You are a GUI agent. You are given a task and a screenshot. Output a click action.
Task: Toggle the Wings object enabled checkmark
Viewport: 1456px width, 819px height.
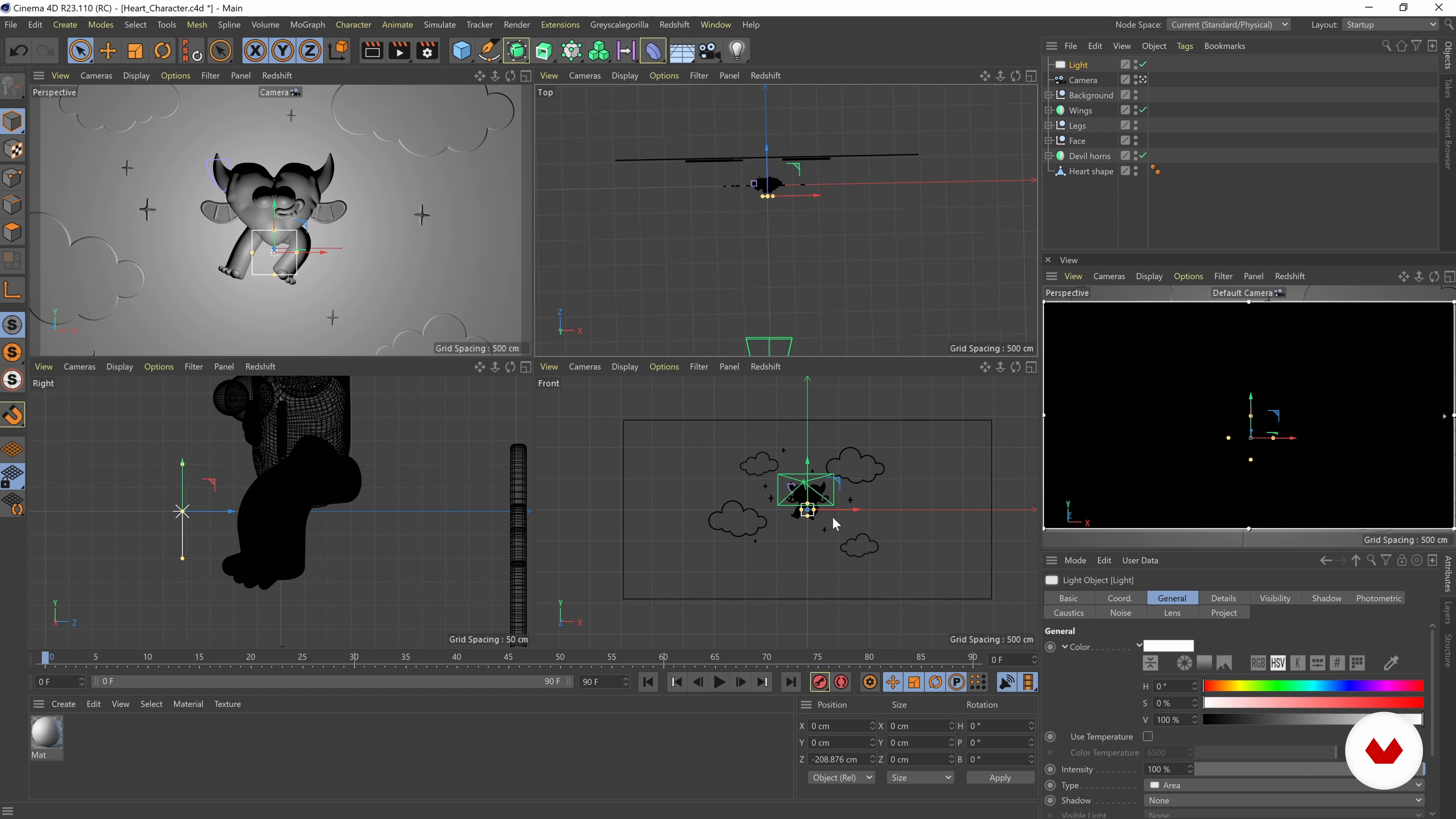[1143, 110]
